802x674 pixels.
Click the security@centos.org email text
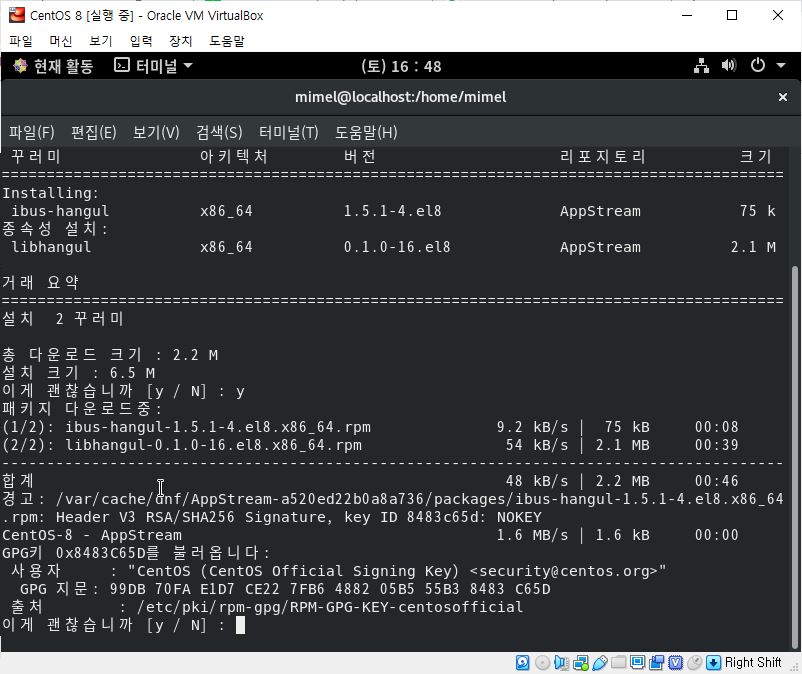coord(563,571)
